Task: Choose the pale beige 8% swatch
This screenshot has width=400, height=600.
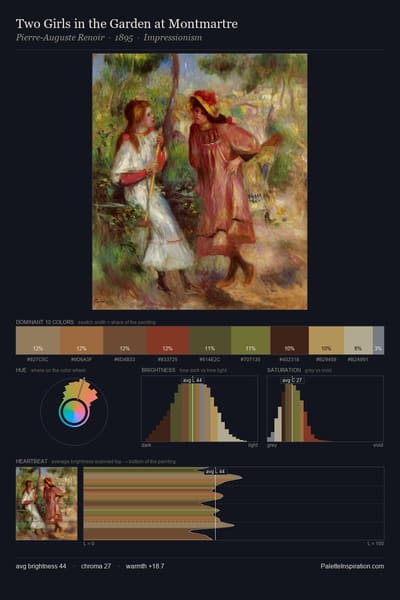Action: click(x=358, y=340)
